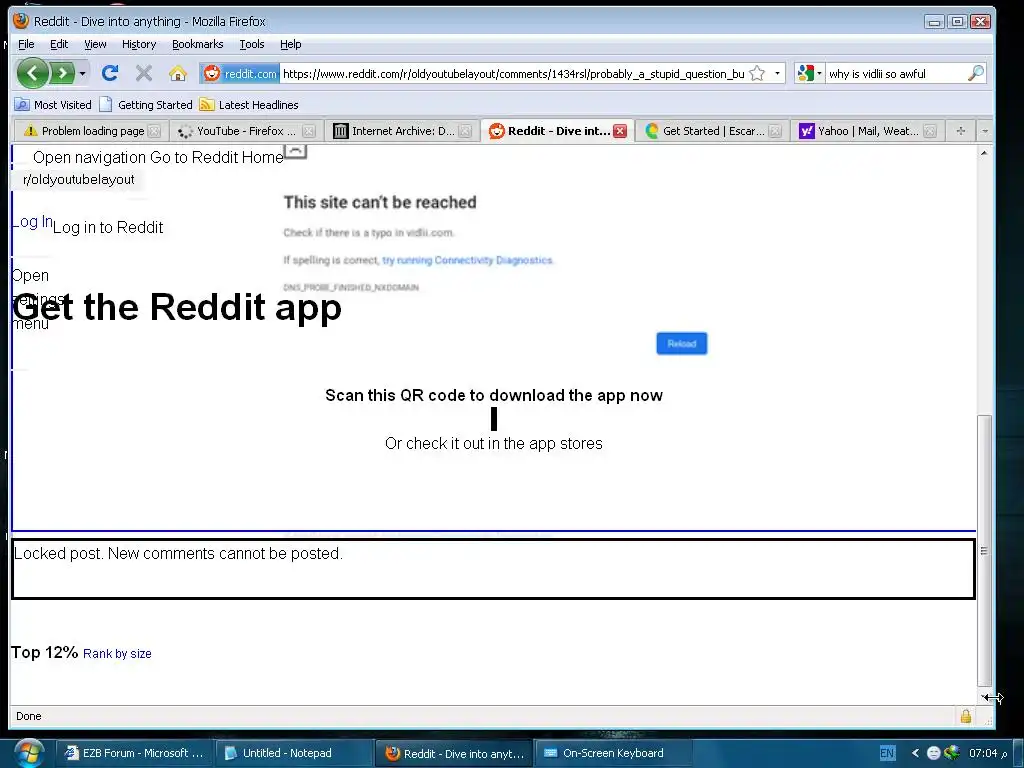Click the Log In link
Screen dimensions: 1024x768
point(32,222)
